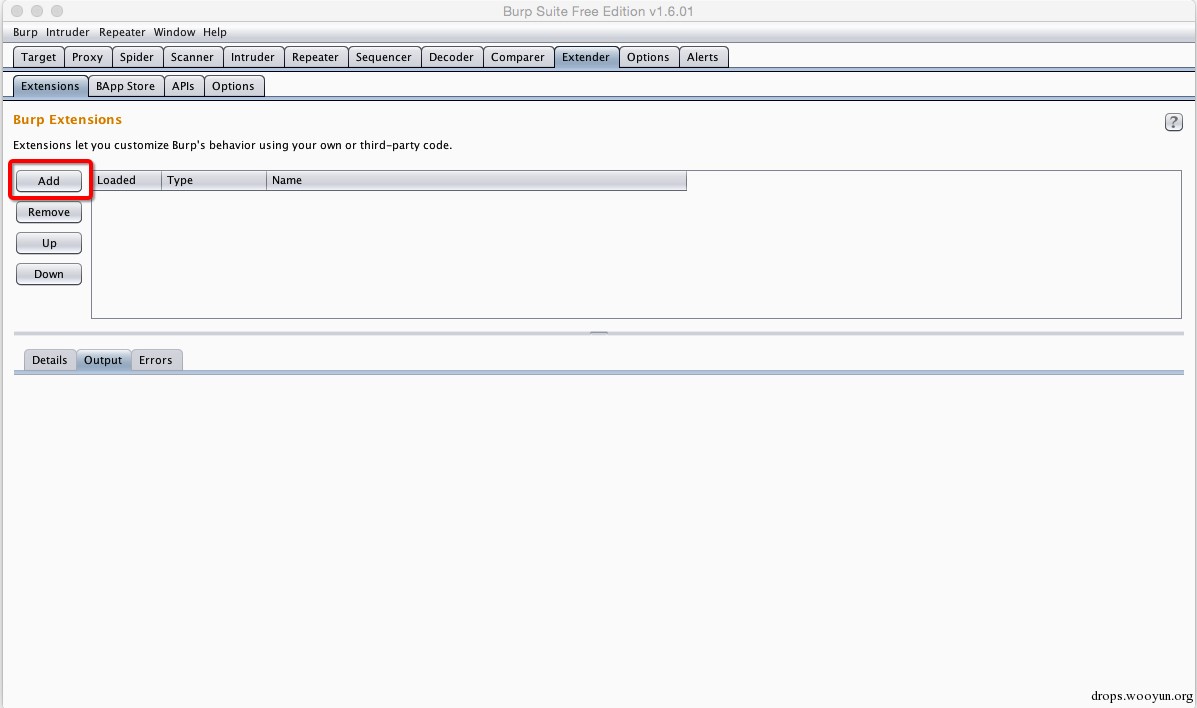Click the split pane divider handle

tap(598, 333)
